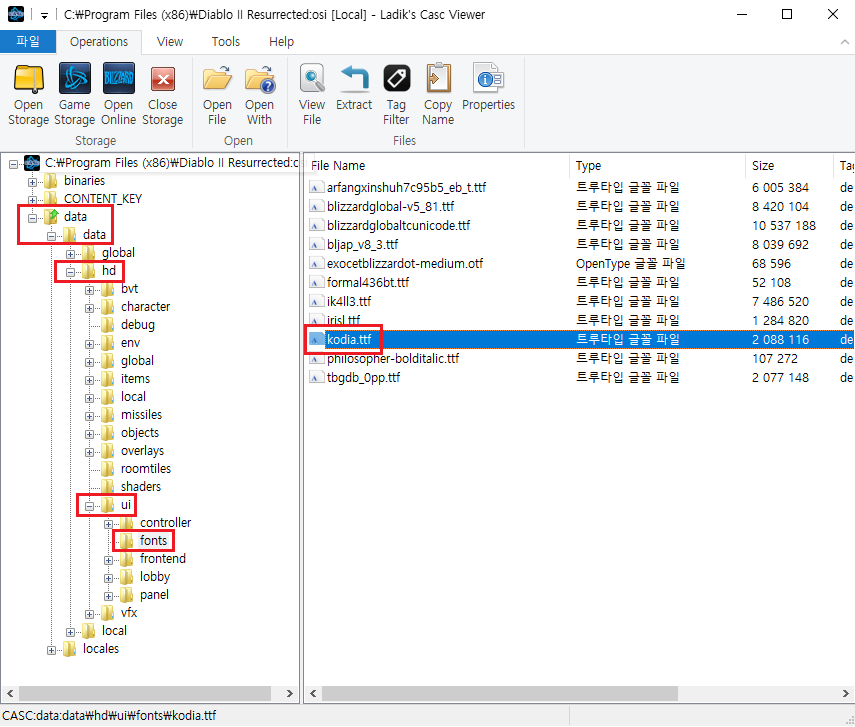This screenshot has width=855, height=727.
Task: Select the debug folder in tree
Action: [137, 325]
